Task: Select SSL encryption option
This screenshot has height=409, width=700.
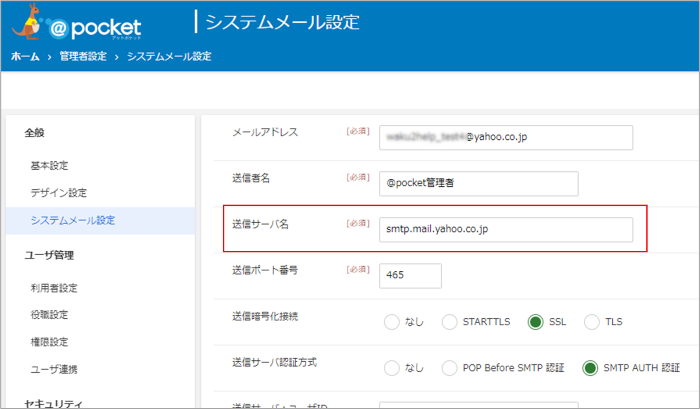Action: tap(535, 322)
